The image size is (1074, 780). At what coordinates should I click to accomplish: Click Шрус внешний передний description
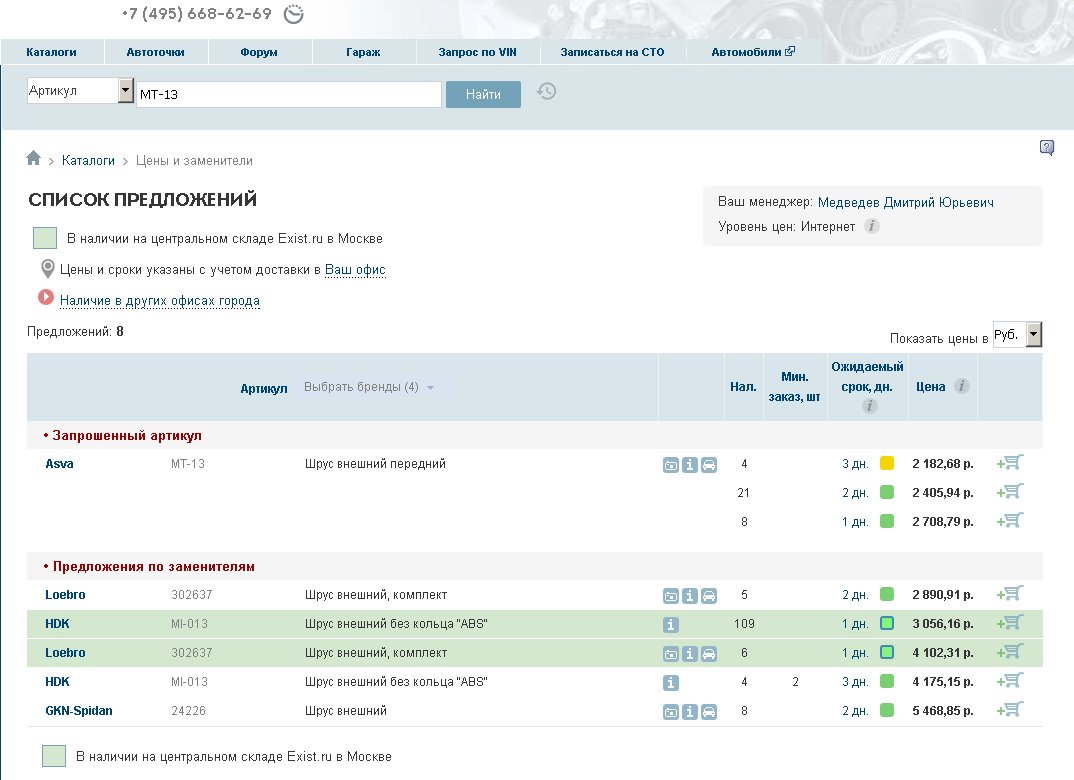[x=375, y=464]
